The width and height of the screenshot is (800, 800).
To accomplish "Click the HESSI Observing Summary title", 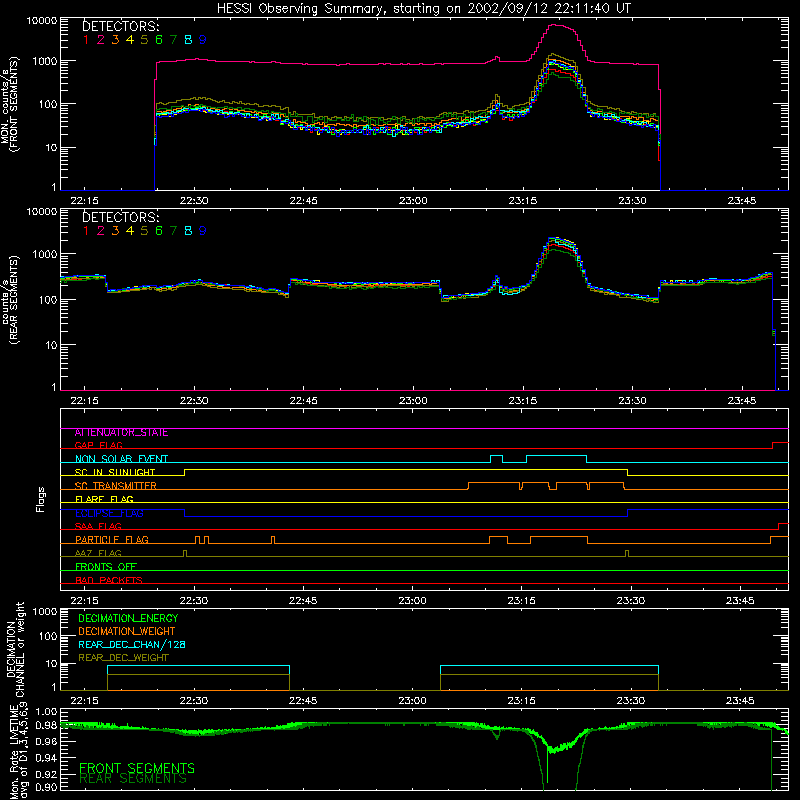I will pos(423,9).
